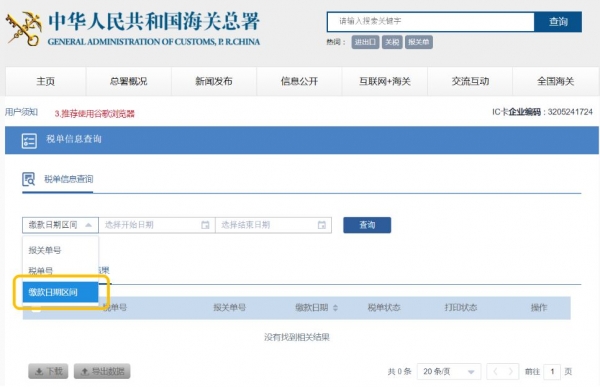This screenshot has width=600, height=387.
Task: Click hot word tag 关税
Action: pyautogui.click(x=392, y=42)
